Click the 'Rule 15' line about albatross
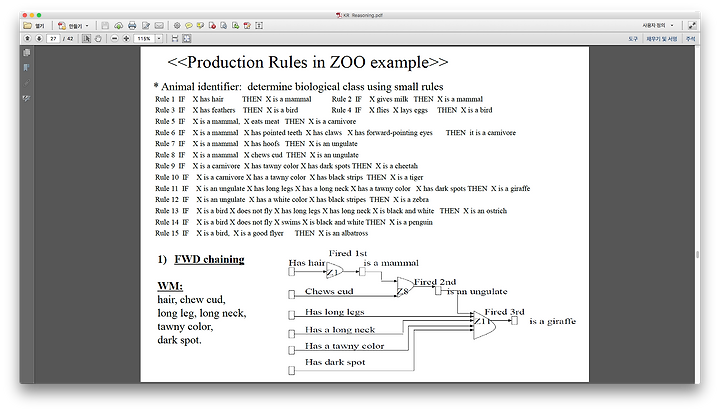This screenshot has height=412, width=720. click(261, 233)
